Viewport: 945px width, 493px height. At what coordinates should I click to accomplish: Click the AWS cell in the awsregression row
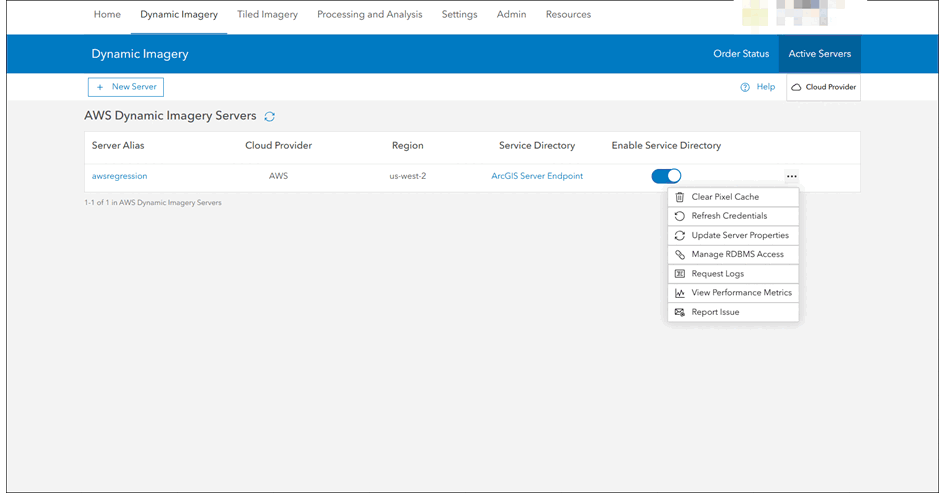pyautogui.click(x=278, y=176)
